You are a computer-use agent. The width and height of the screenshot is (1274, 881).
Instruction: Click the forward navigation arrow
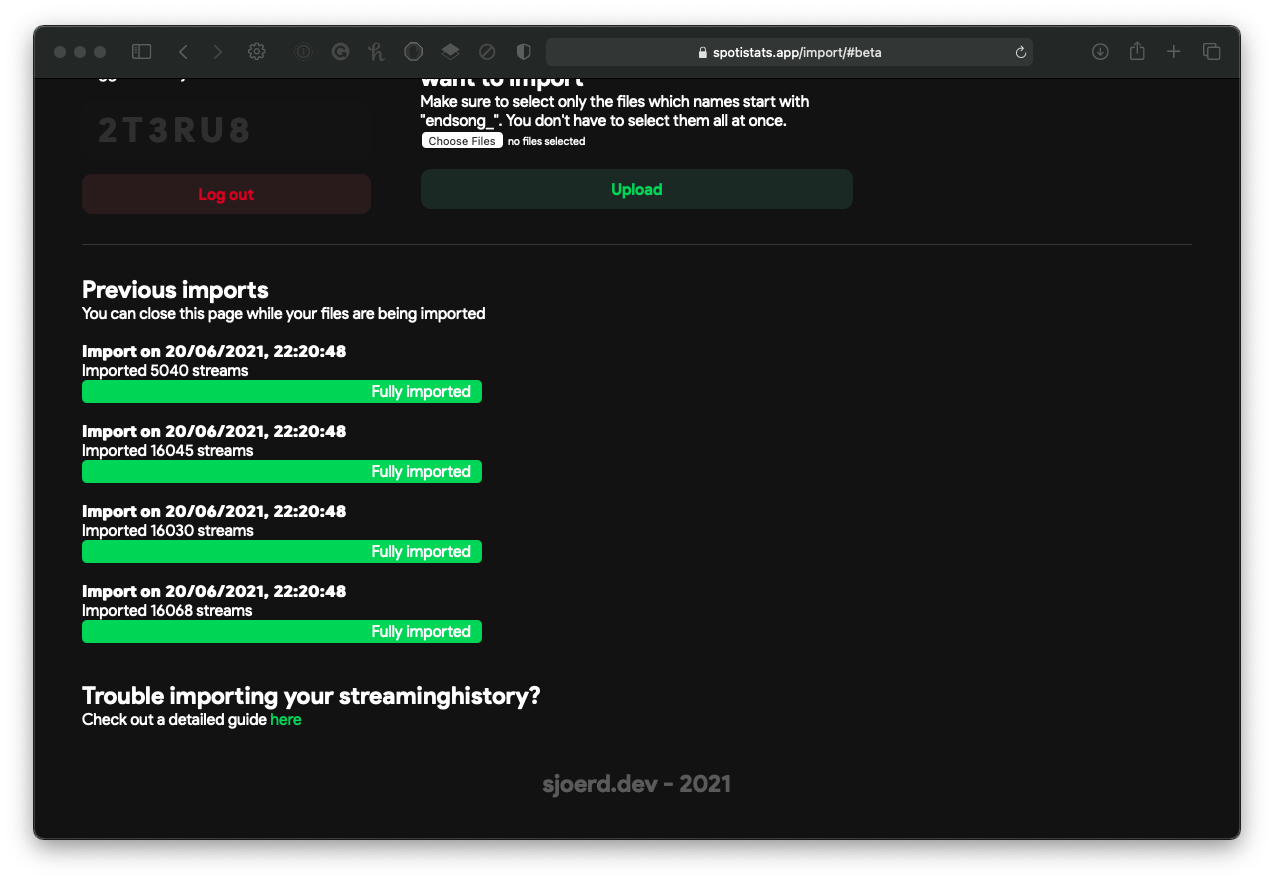[218, 52]
